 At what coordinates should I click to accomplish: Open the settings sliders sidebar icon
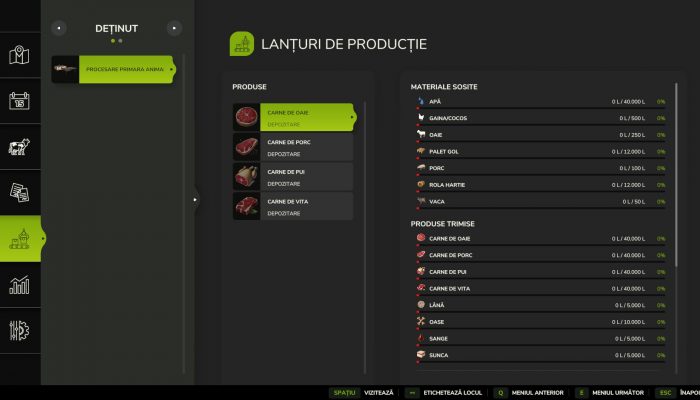point(19,330)
